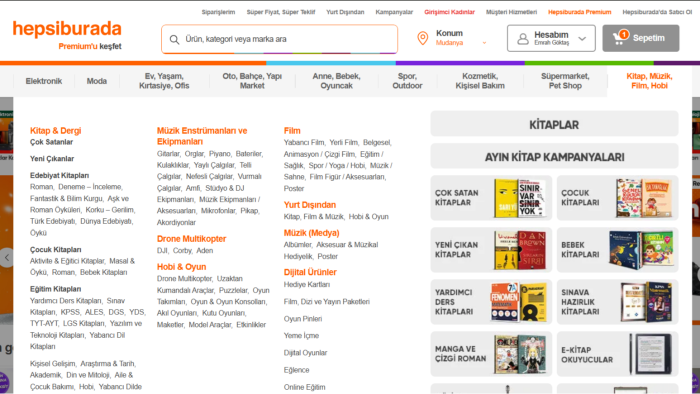Open Hepsiburada Premium top link
This screenshot has height=394, width=700.
pos(579,12)
